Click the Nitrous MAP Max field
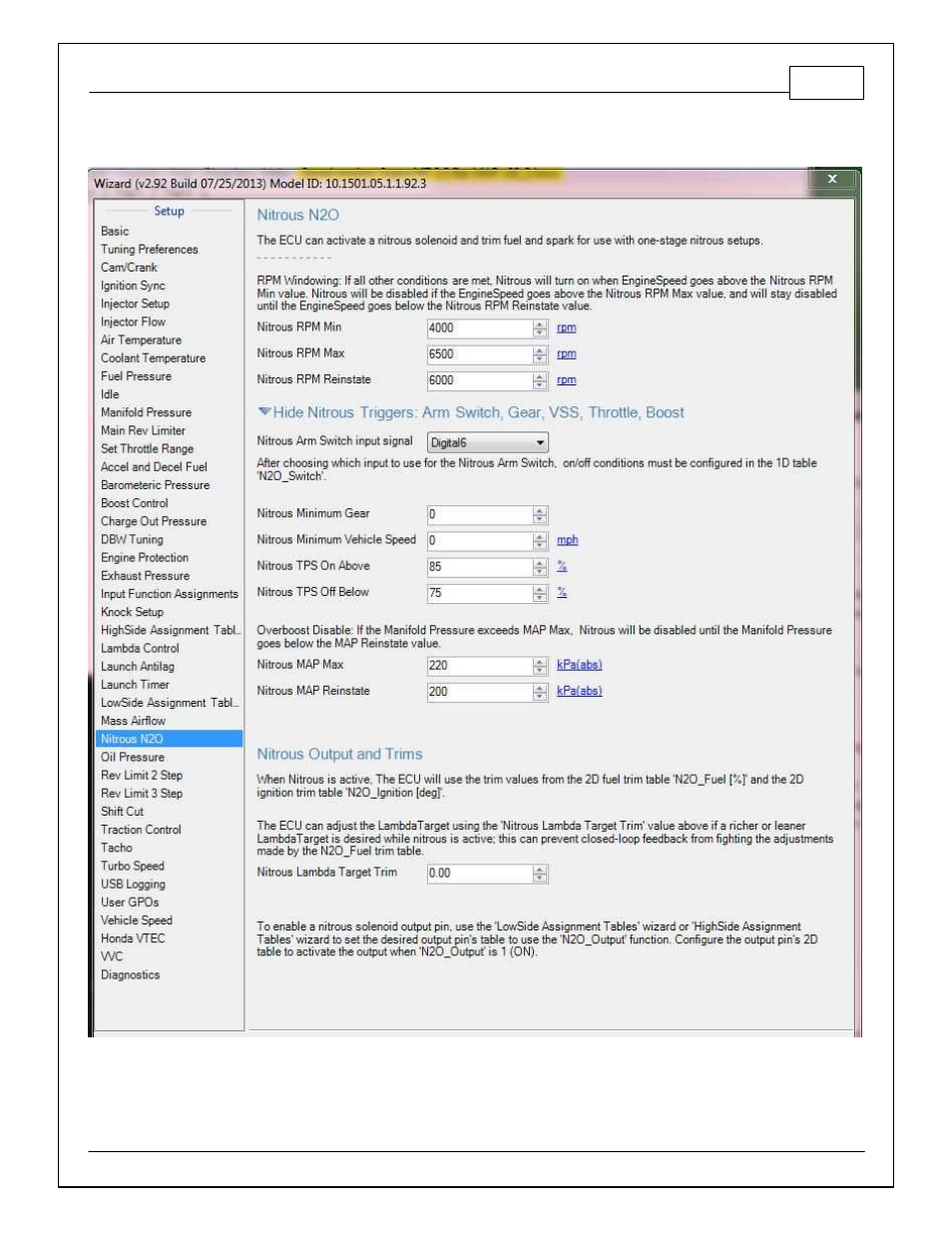This screenshot has height=1233, width=952. point(479,666)
